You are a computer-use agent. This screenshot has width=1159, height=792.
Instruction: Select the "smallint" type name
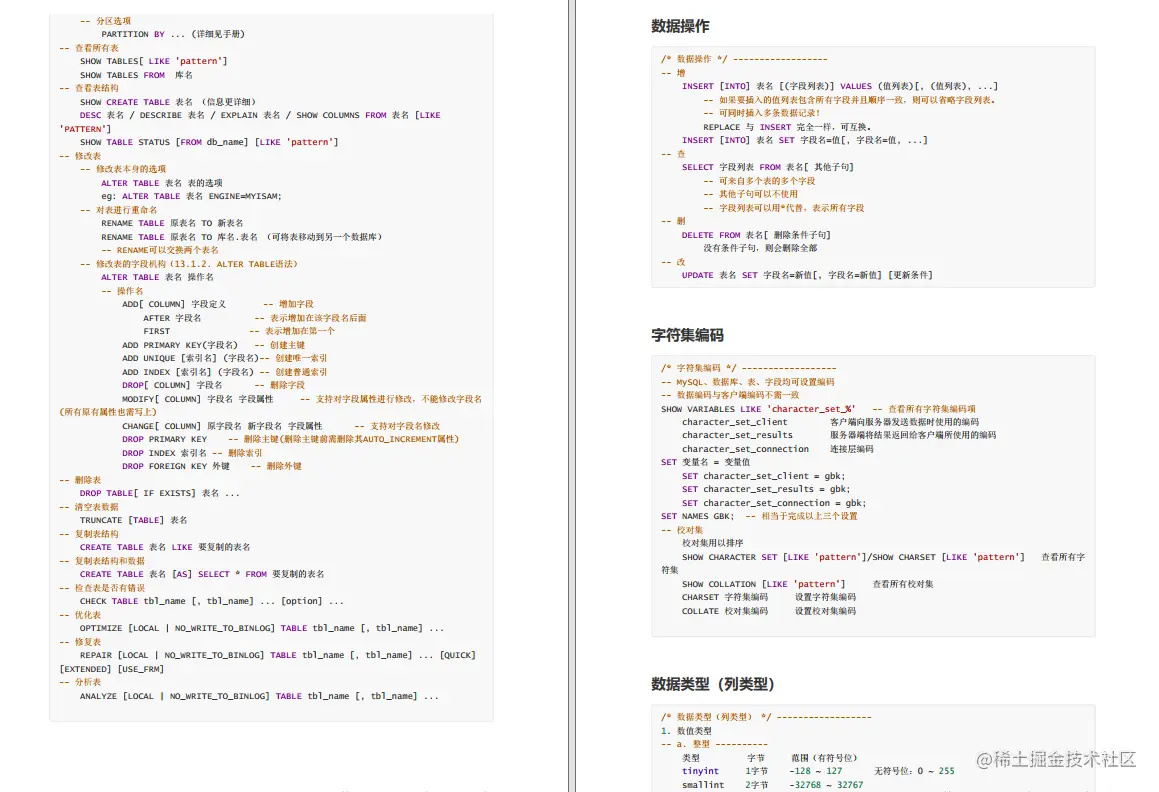[703, 785]
